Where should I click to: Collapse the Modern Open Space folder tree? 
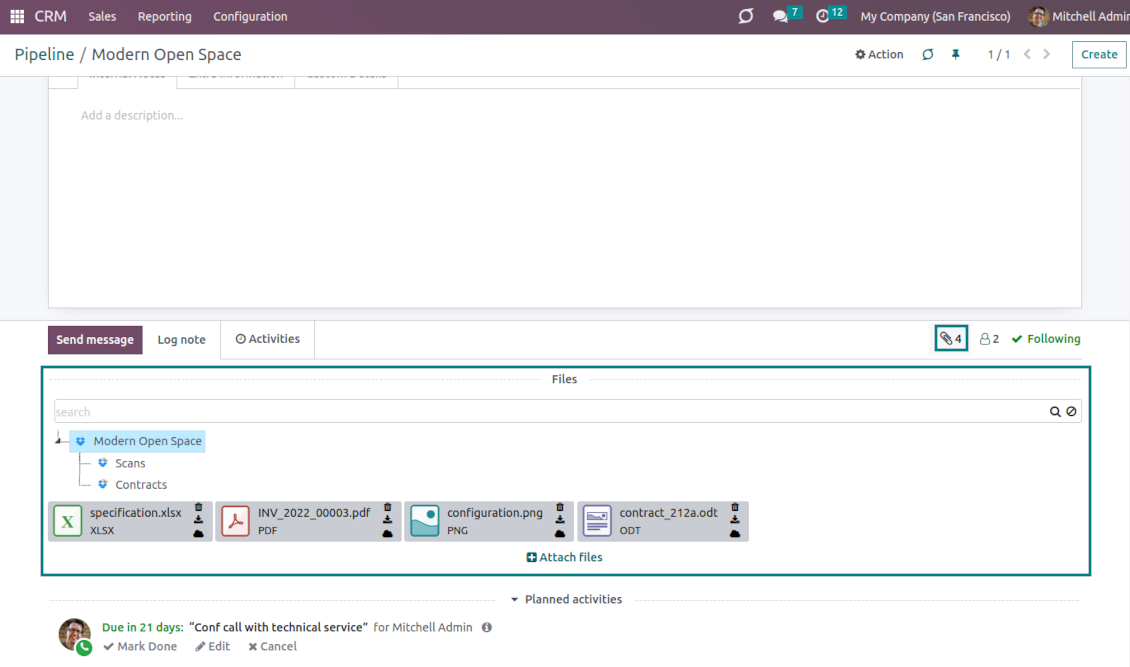(x=58, y=439)
